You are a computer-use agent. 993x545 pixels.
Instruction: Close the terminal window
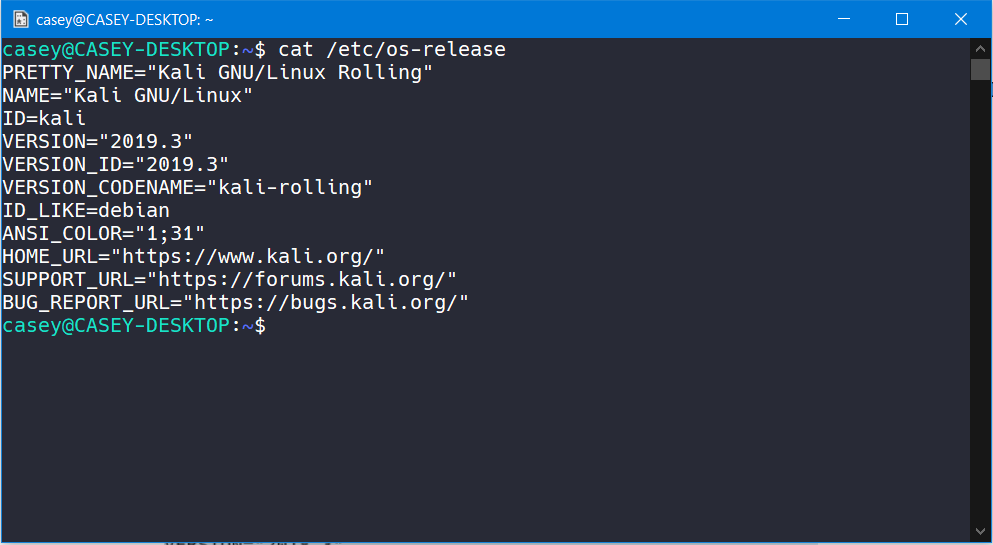[x=960, y=19]
